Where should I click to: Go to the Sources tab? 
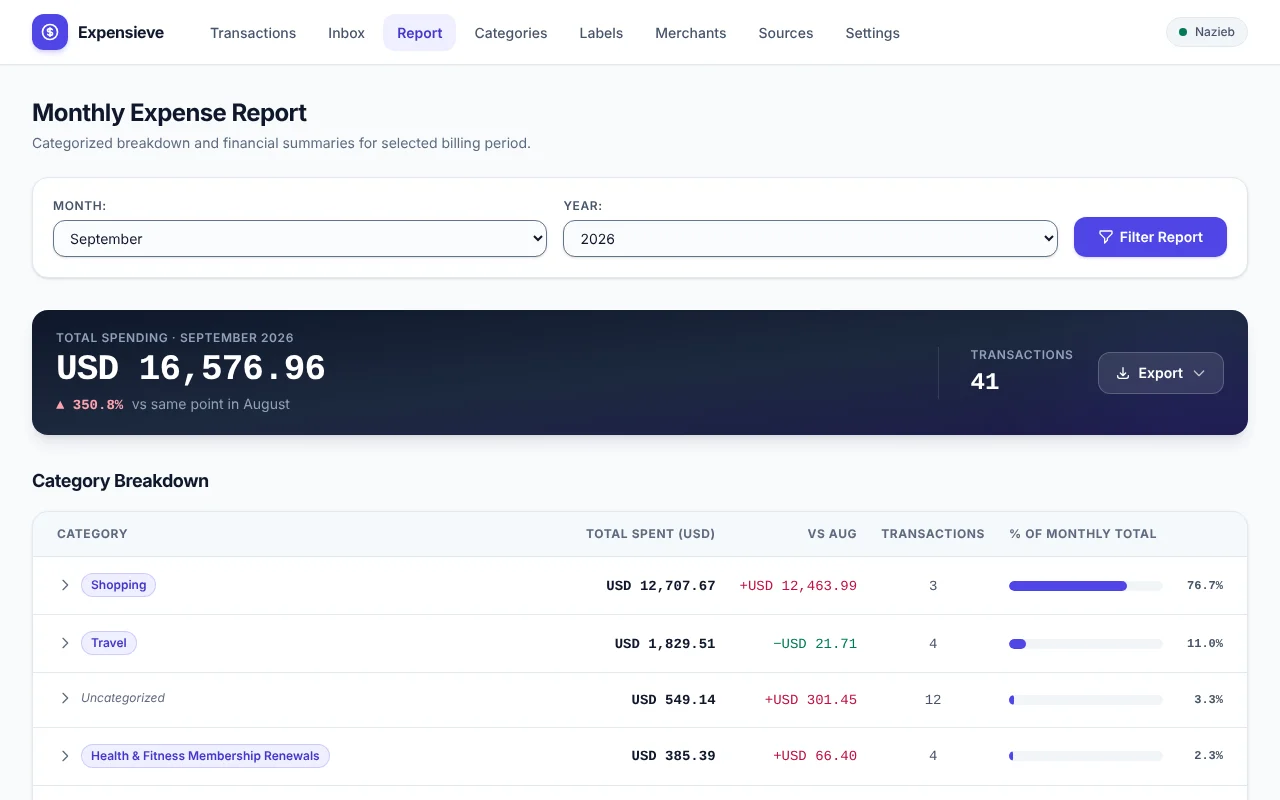(x=786, y=33)
